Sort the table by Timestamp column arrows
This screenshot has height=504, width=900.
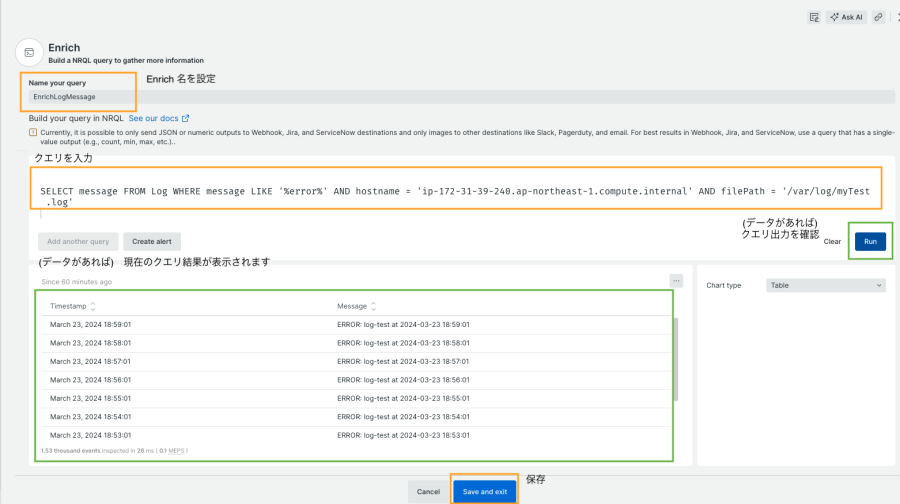click(x=93, y=306)
